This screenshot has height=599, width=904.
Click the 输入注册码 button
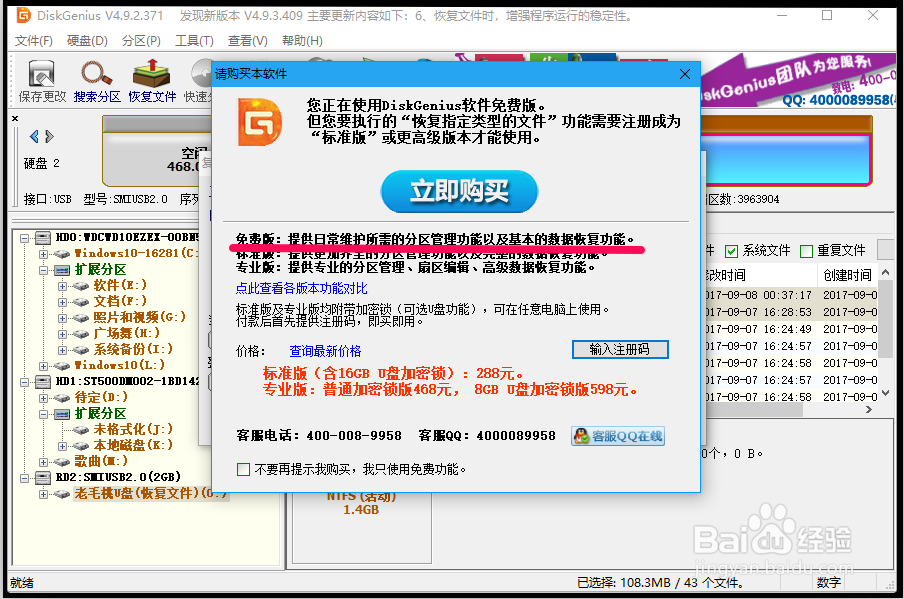coord(620,349)
